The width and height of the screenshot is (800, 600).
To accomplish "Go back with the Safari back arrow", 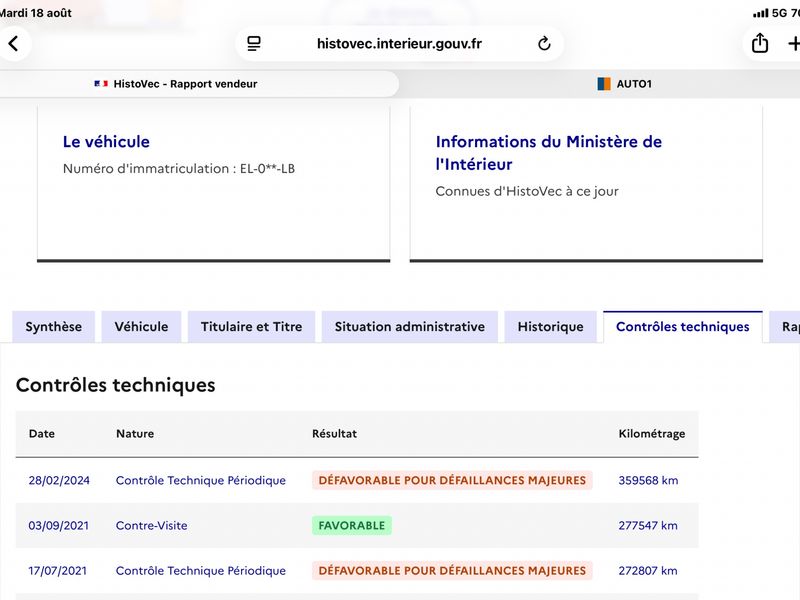I will [x=14, y=43].
